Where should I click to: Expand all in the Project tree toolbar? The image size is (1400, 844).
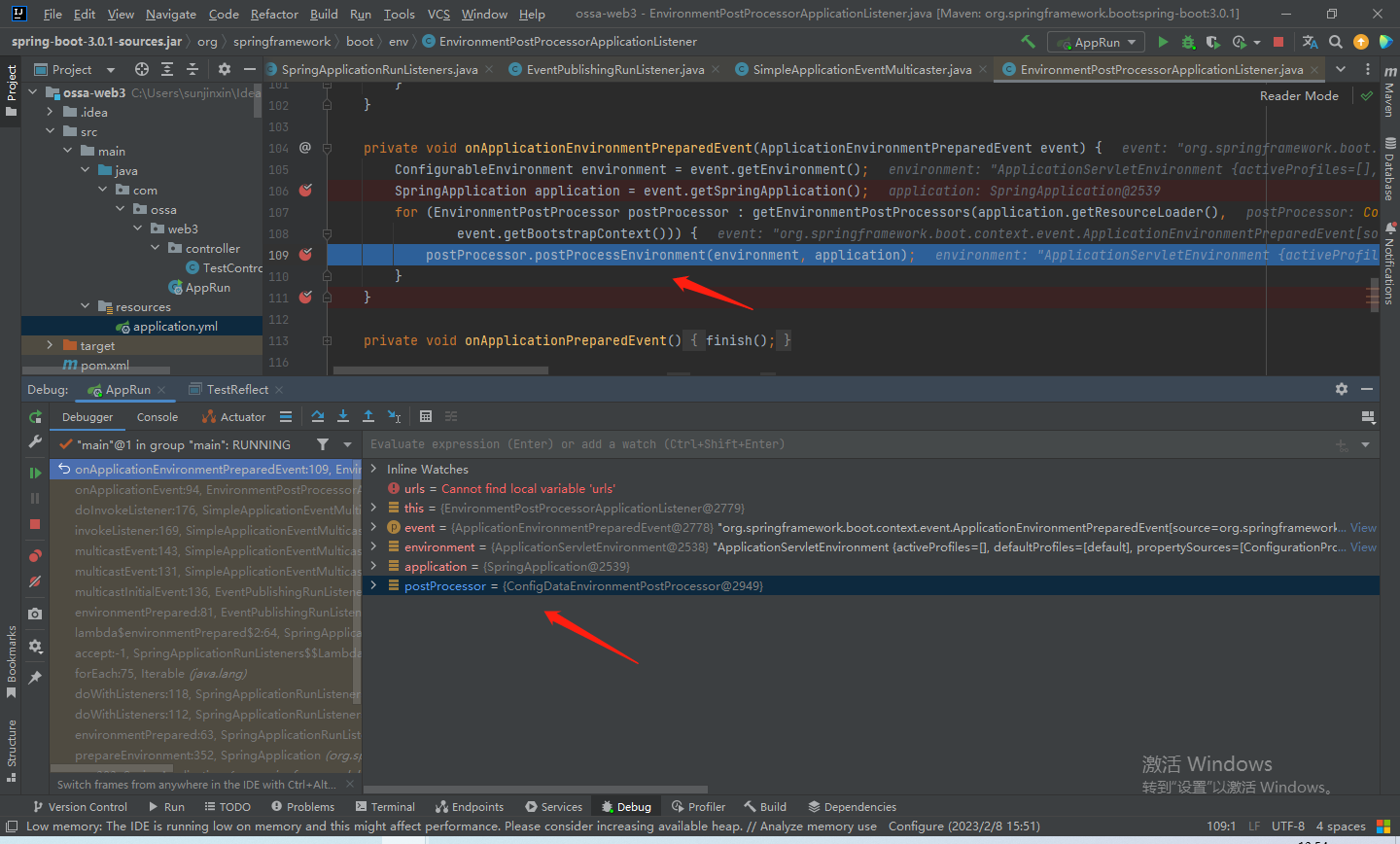click(167, 69)
